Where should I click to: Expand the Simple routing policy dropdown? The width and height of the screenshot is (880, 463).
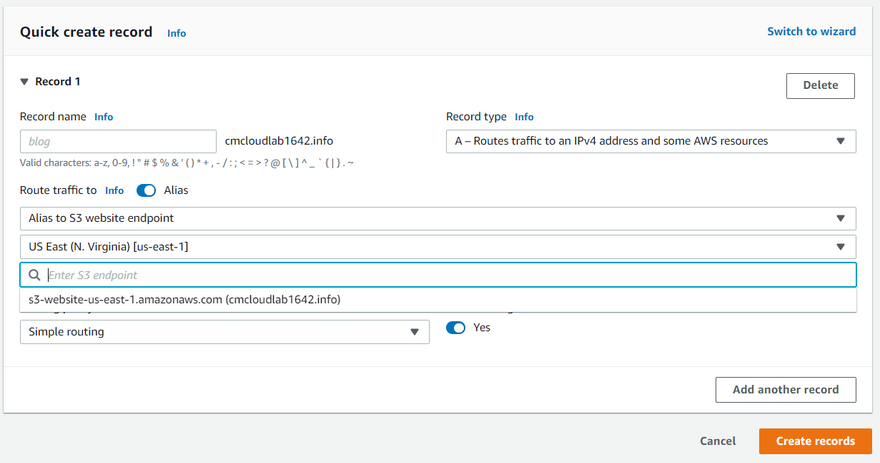224,332
